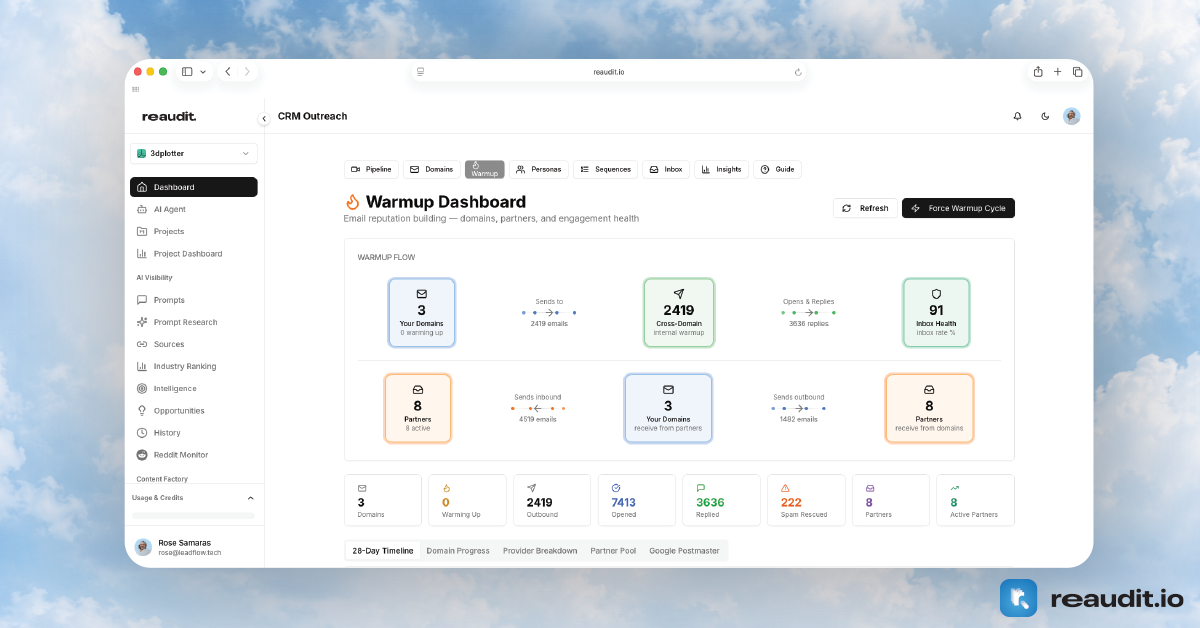This screenshot has width=1200, height=628.
Task: Switch to the Insights tab
Action: coord(721,169)
